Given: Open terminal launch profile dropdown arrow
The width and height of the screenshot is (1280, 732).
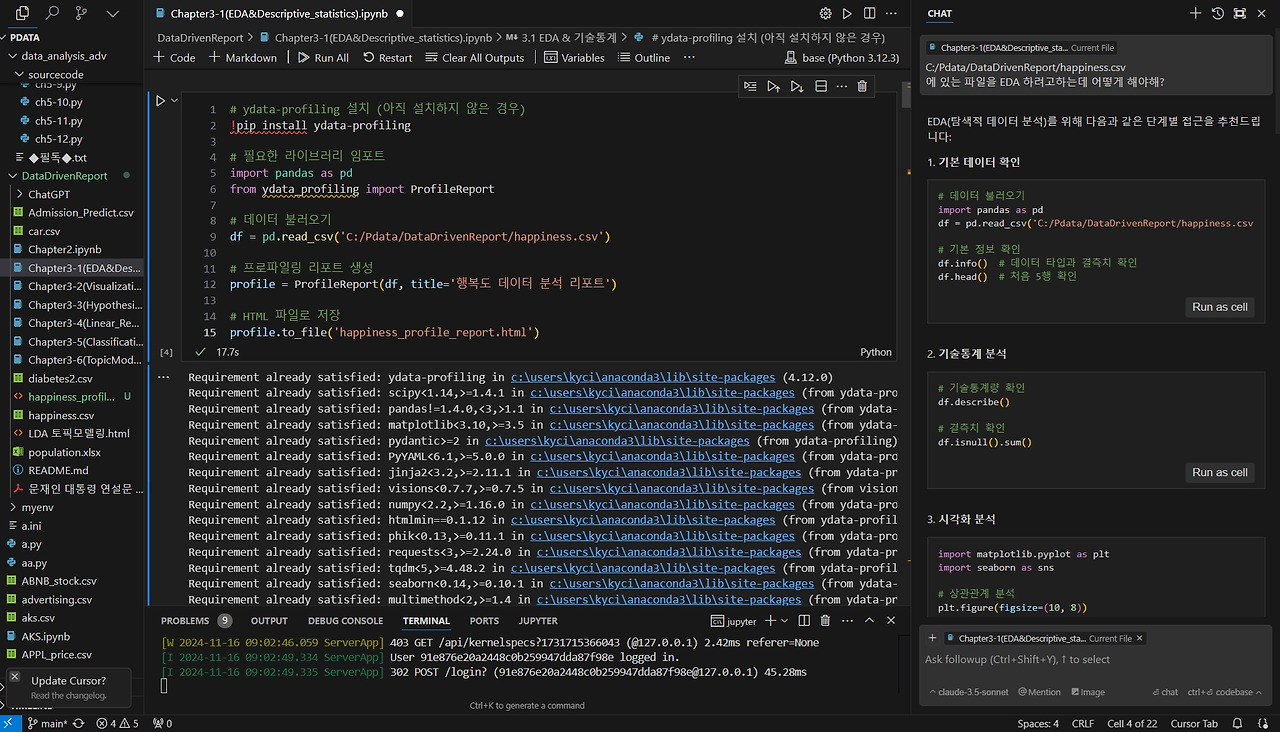Looking at the screenshot, I should pyautogui.click(x=785, y=621).
